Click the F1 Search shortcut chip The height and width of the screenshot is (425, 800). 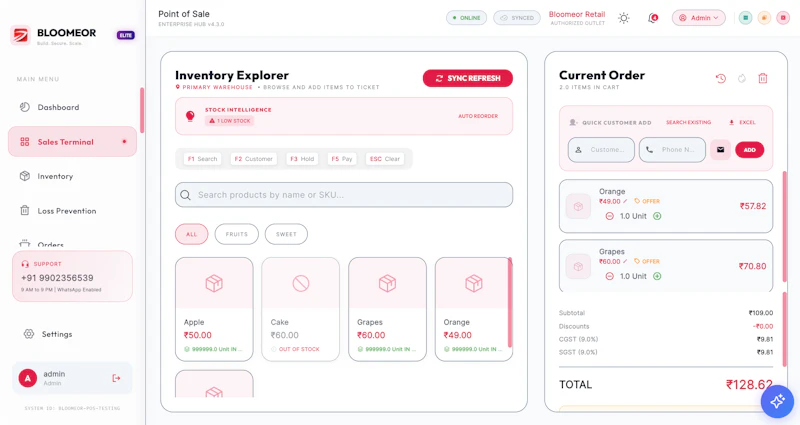[203, 159]
